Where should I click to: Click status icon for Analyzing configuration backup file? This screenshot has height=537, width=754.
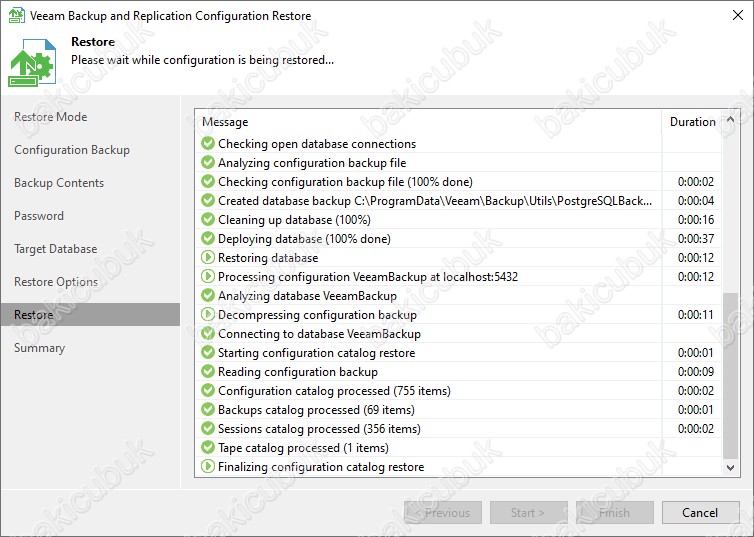(208, 162)
